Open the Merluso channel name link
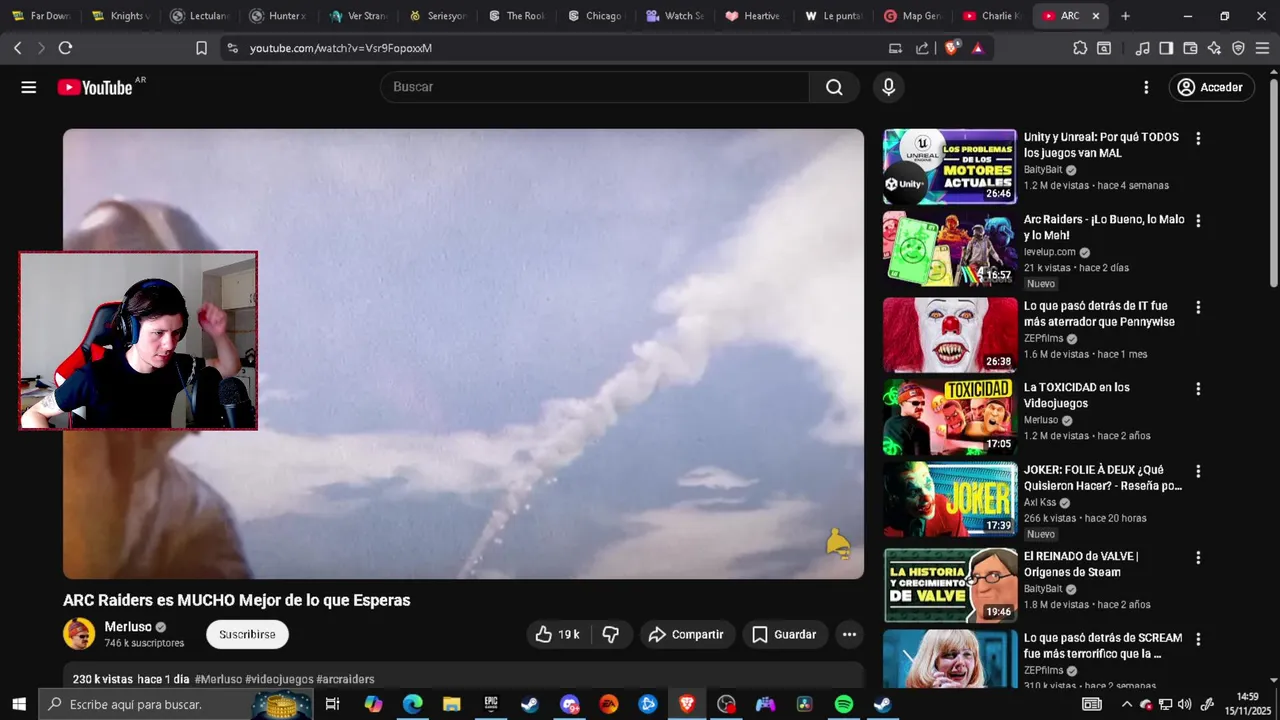 coord(128,627)
